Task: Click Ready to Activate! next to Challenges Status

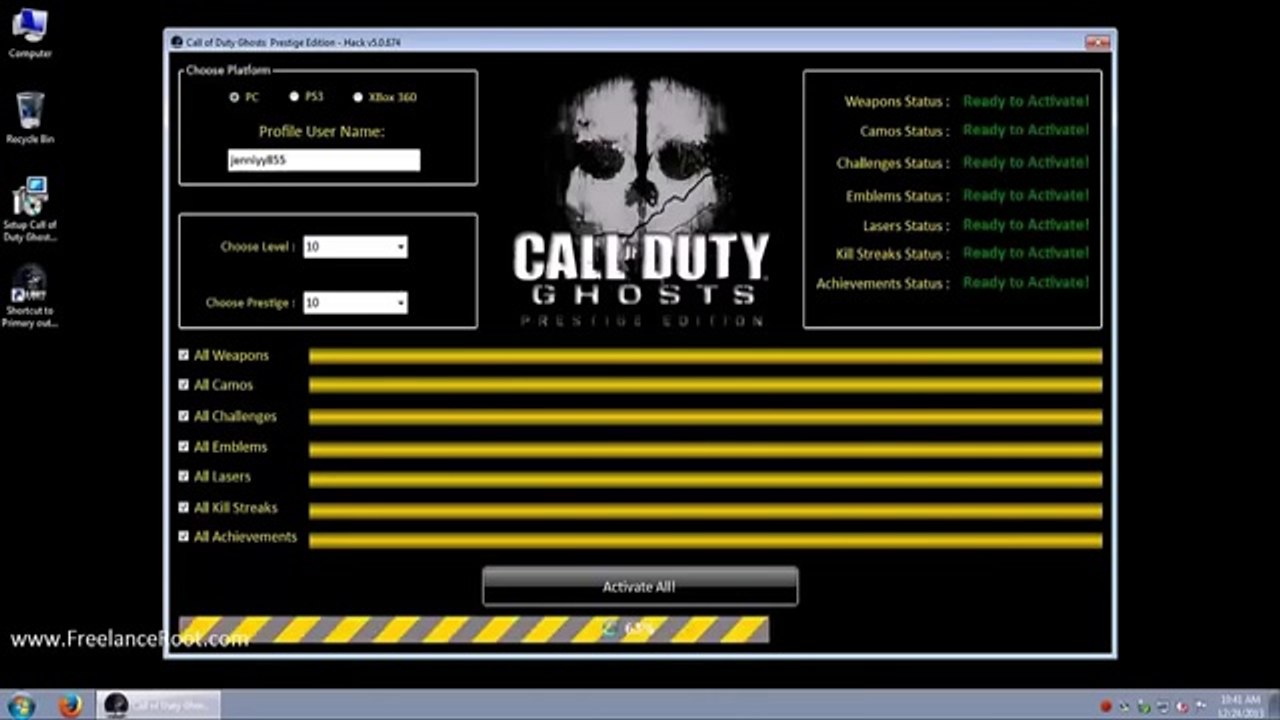Action: [1025, 162]
